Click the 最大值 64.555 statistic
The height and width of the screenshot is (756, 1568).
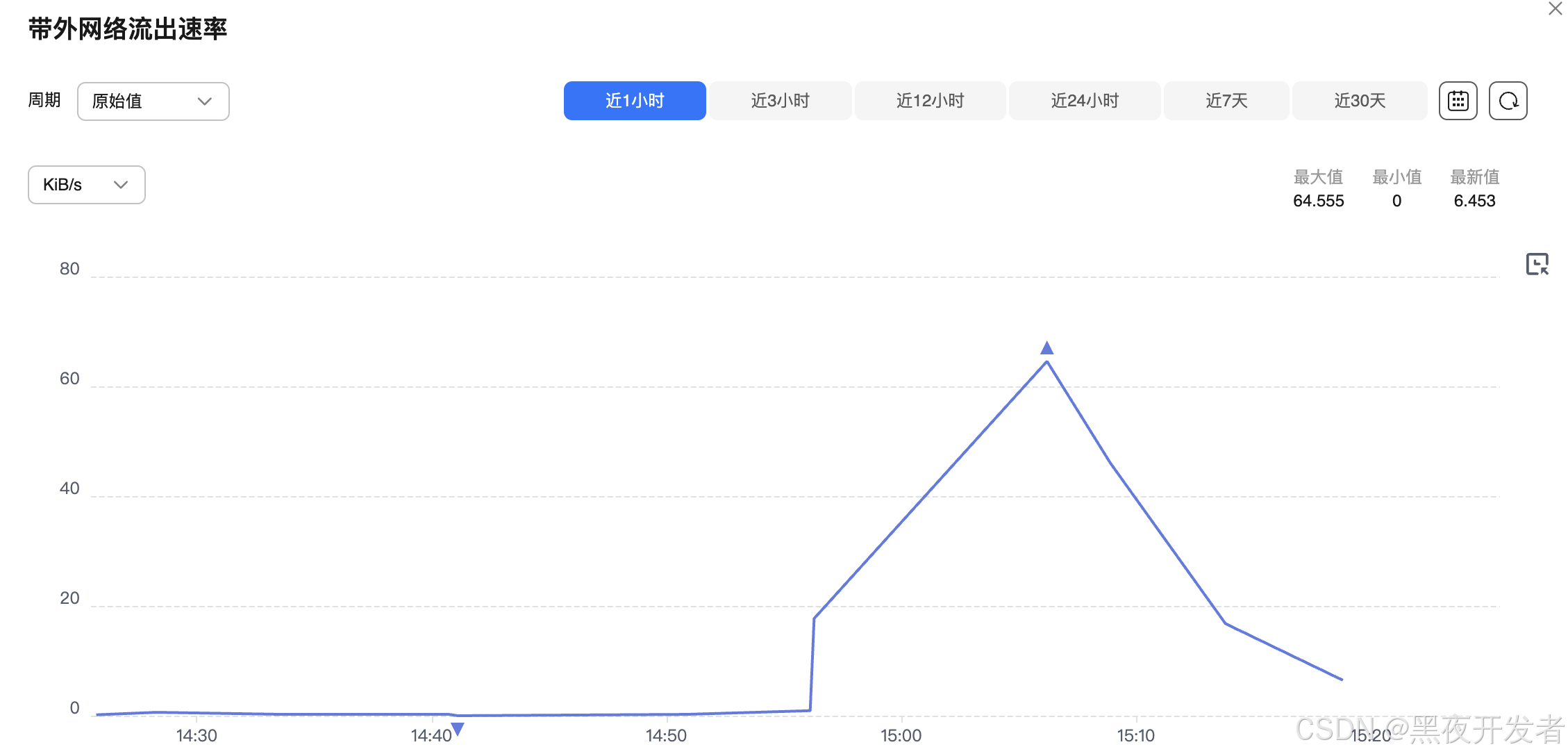point(1318,201)
